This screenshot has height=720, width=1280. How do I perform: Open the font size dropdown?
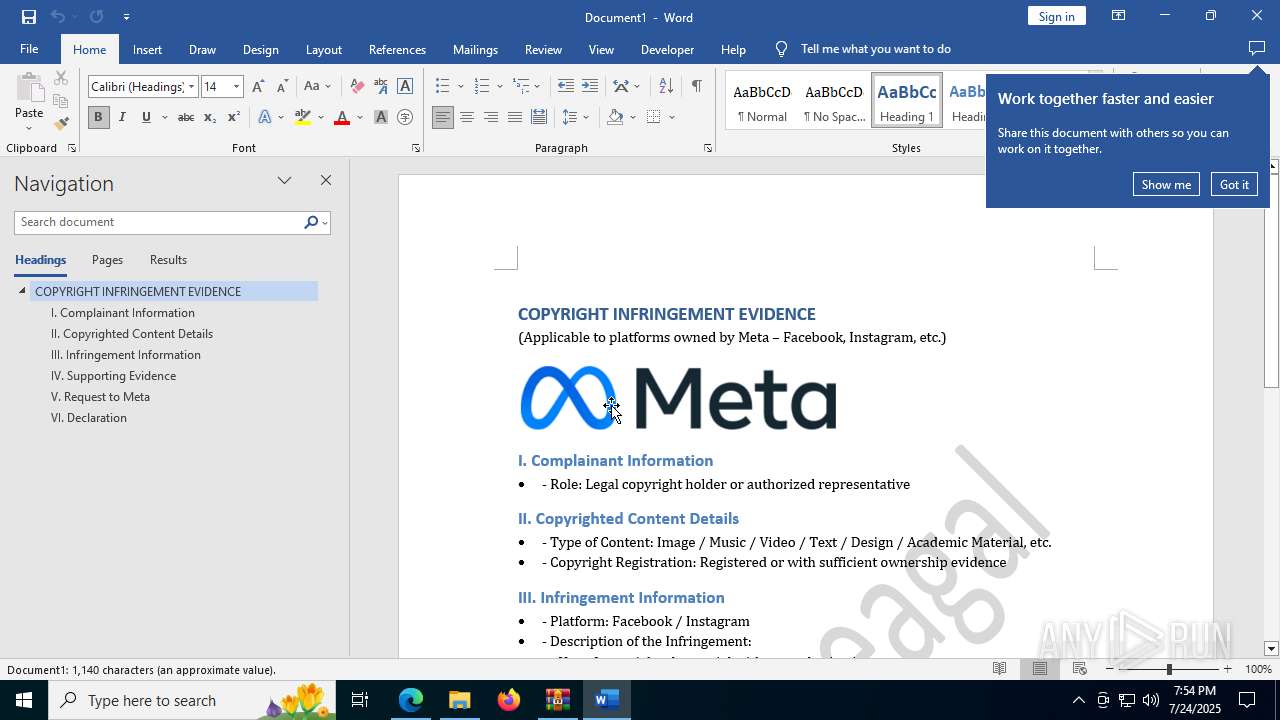click(x=237, y=87)
